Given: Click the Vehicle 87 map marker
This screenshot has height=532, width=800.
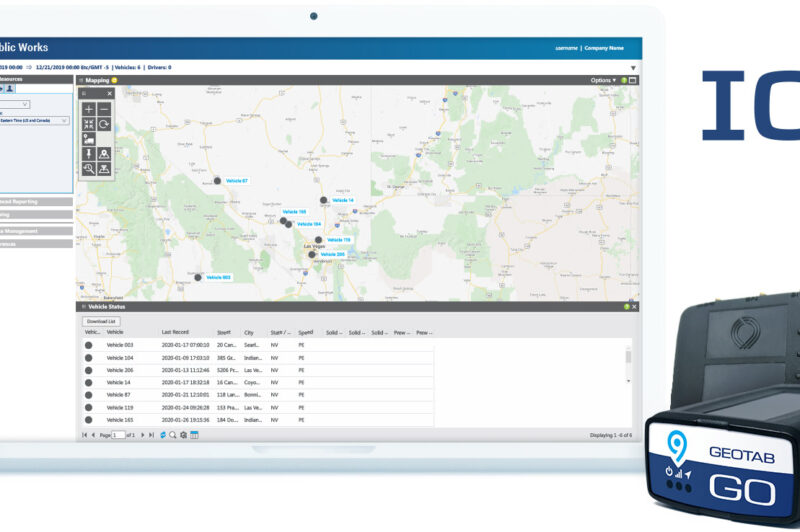Looking at the screenshot, I should point(217,181).
